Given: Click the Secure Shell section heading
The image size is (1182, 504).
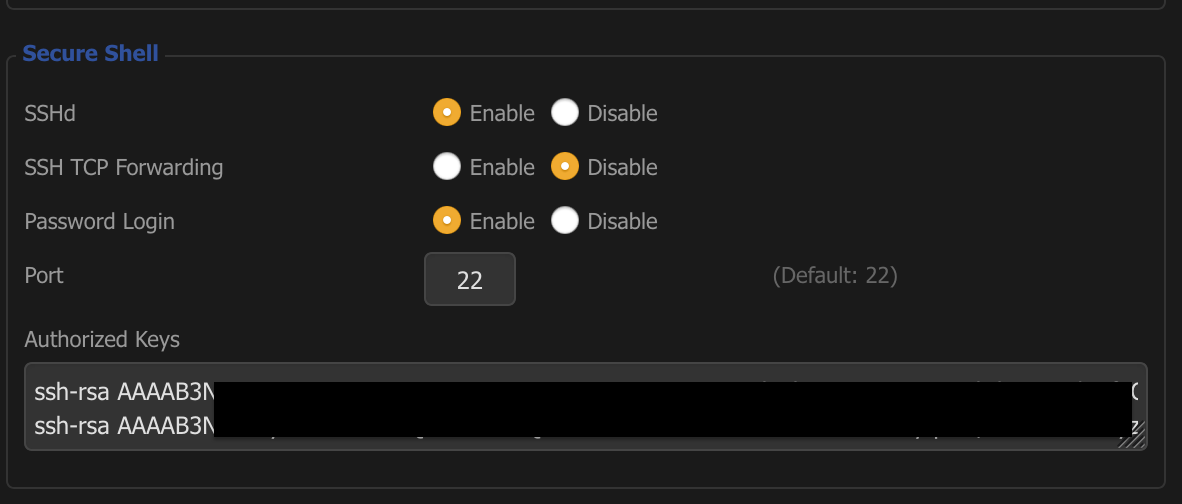Looking at the screenshot, I should point(90,53).
